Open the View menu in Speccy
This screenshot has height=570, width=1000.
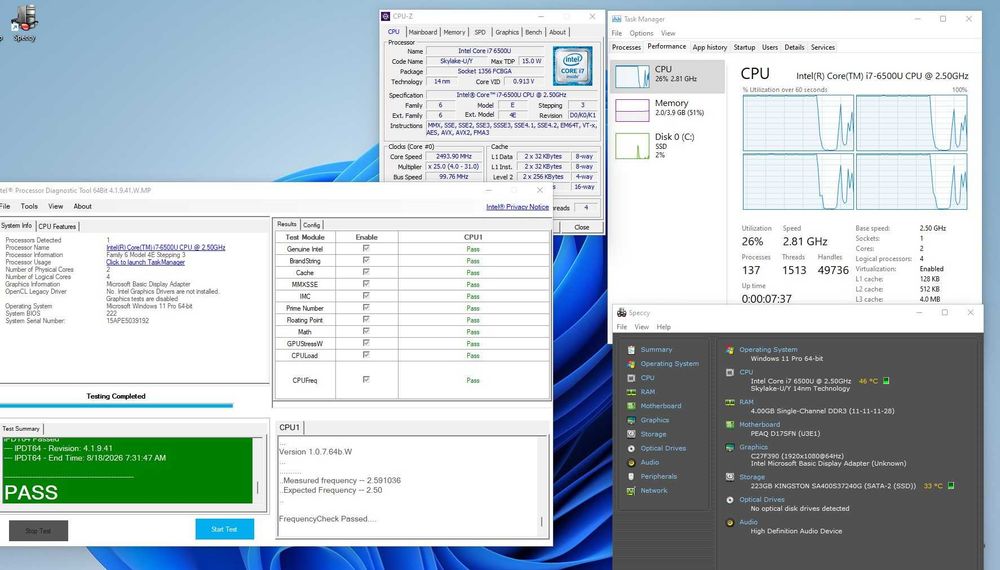click(642, 327)
